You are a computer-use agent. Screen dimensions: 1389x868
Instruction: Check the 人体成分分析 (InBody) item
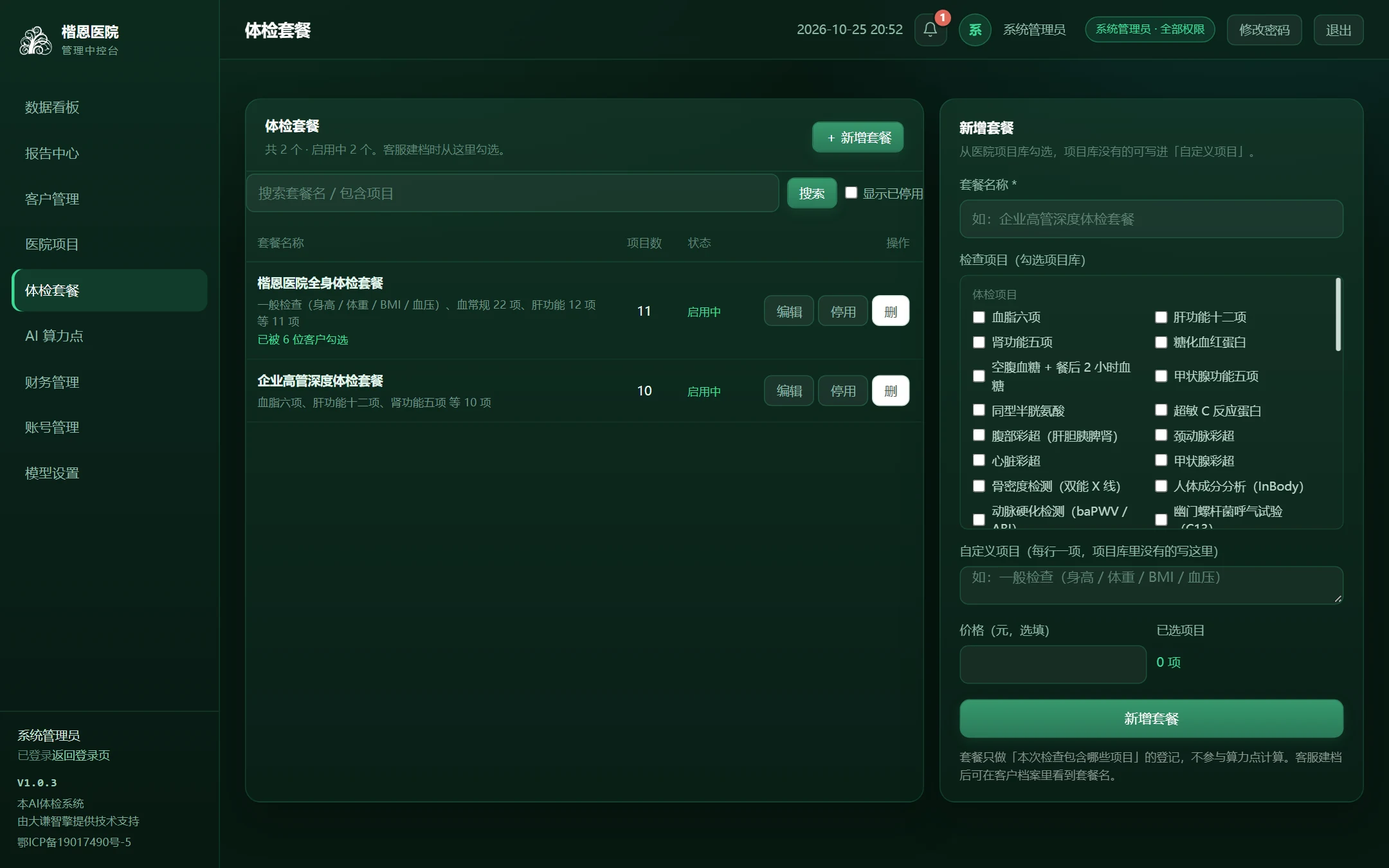(x=1161, y=486)
